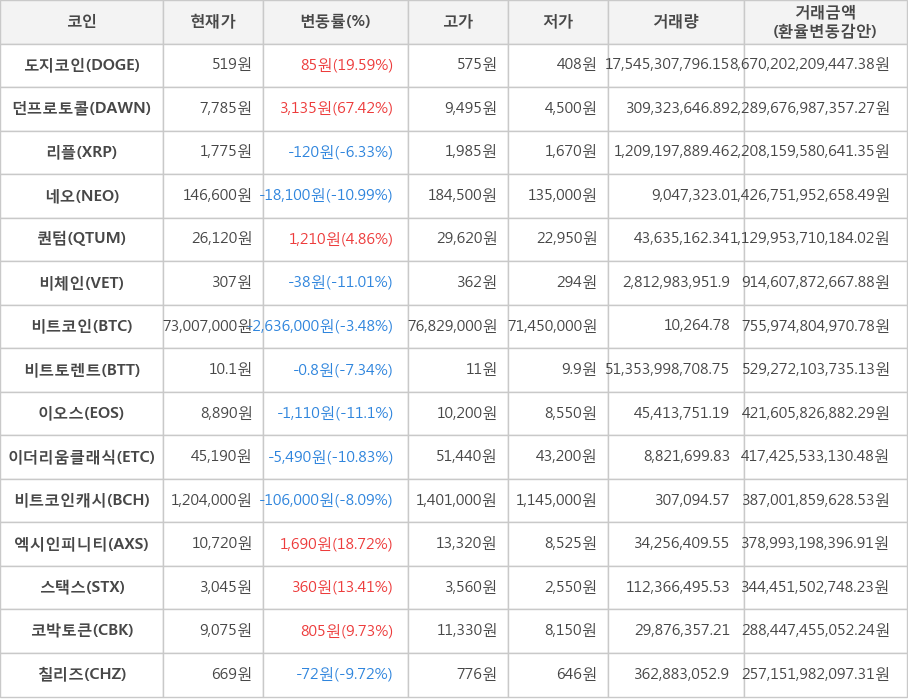The width and height of the screenshot is (908, 700).
Task: Open the 리플(XRP) row
Action: point(82,152)
